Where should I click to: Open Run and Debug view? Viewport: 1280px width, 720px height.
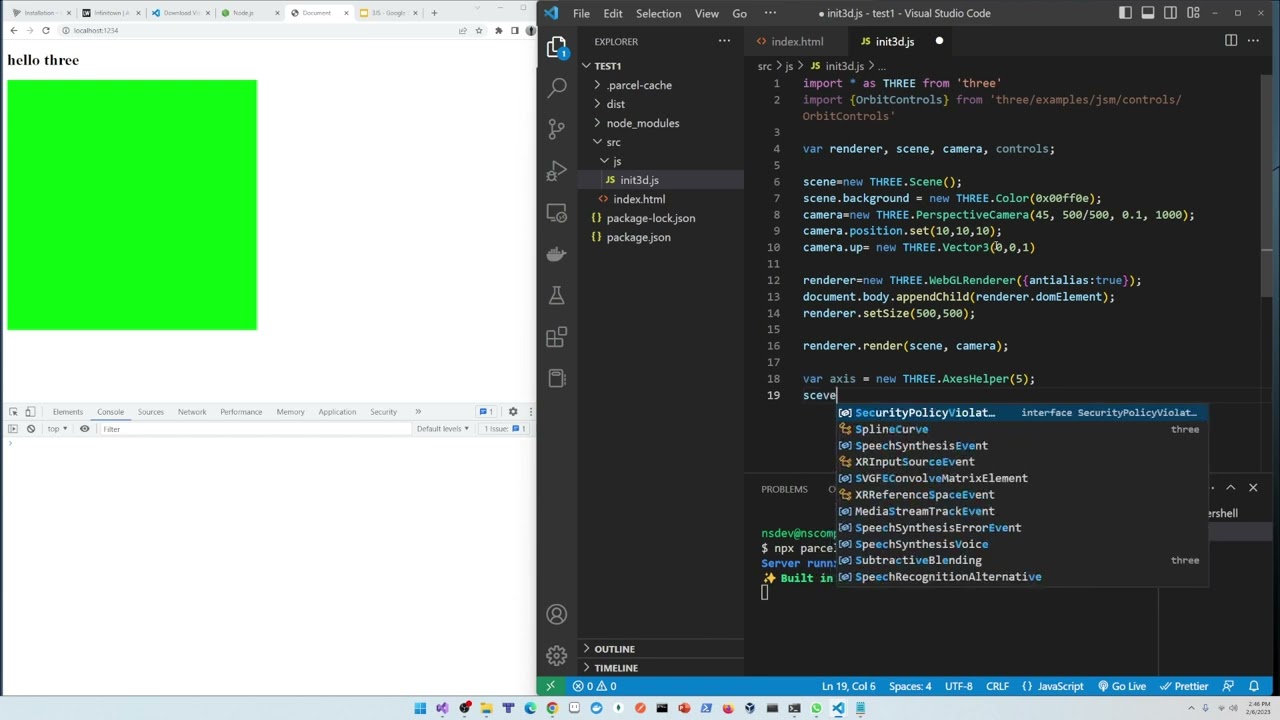(557, 171)
